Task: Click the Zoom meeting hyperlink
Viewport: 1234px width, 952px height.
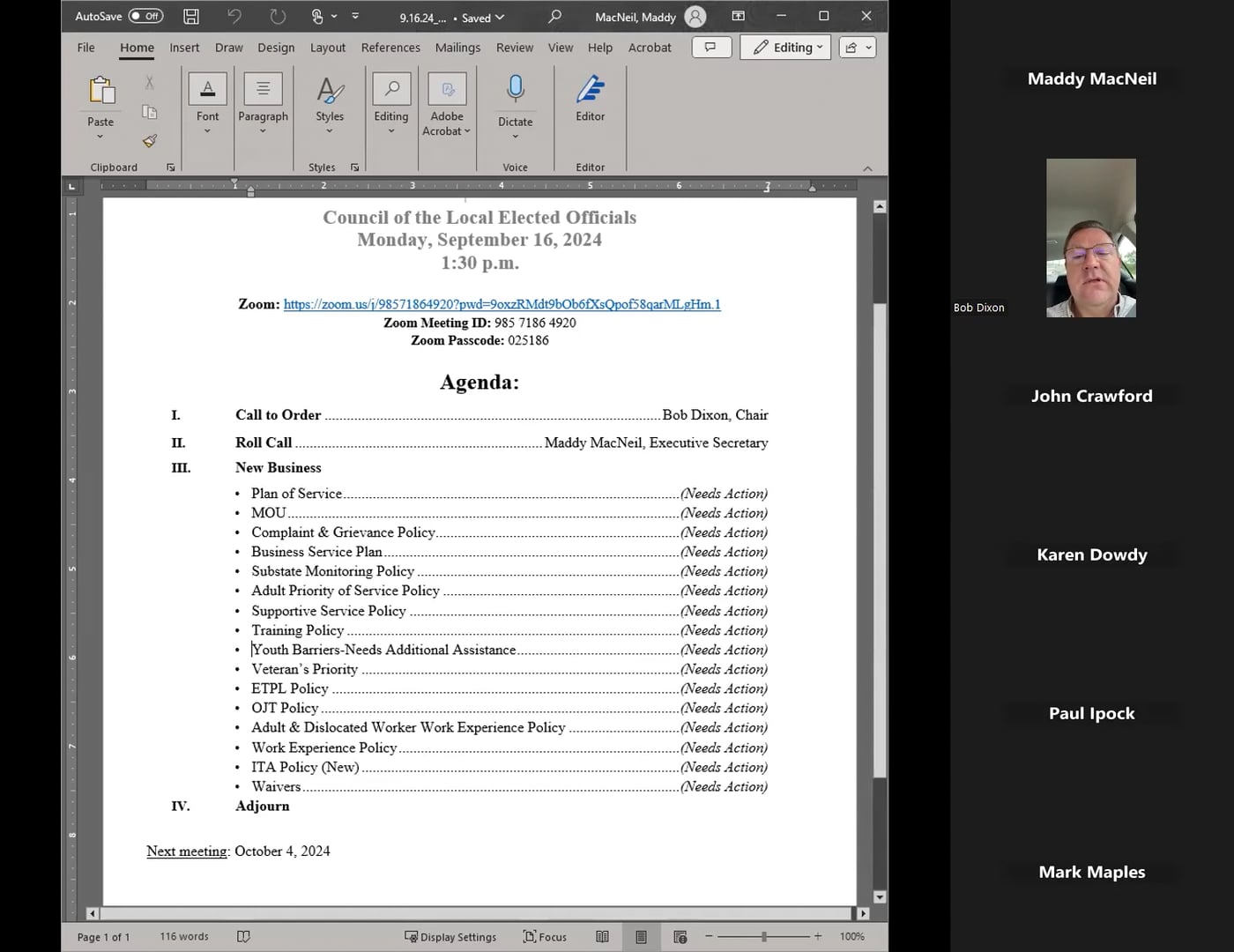Action: coord(502,304)
